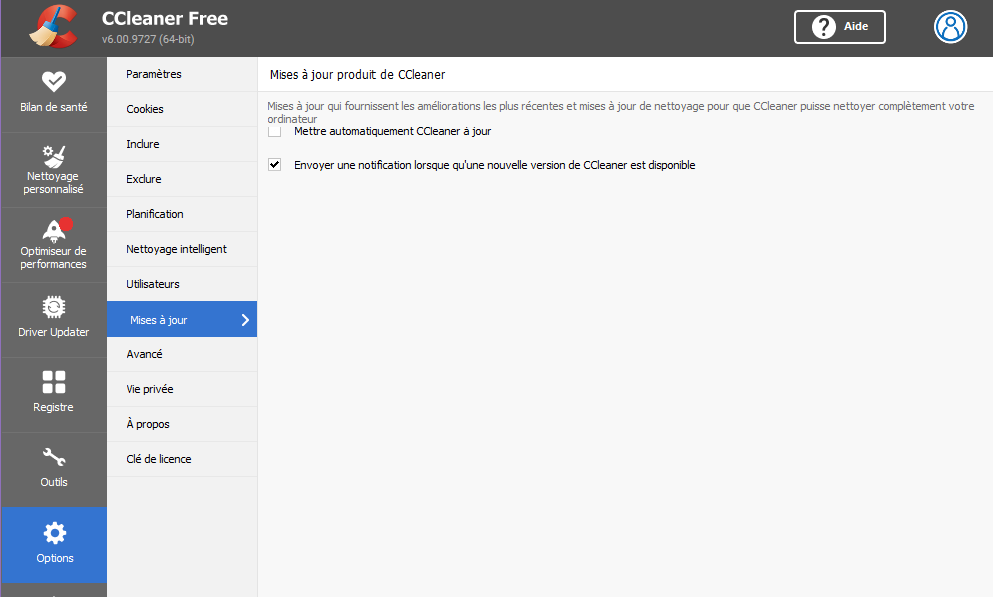993x597 pixels.
Task: Click the Aide help button
Action: (840, 27)
